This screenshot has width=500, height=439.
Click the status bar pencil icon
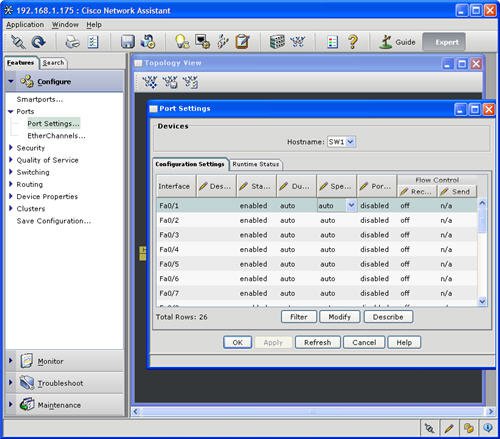pos(449,428)
